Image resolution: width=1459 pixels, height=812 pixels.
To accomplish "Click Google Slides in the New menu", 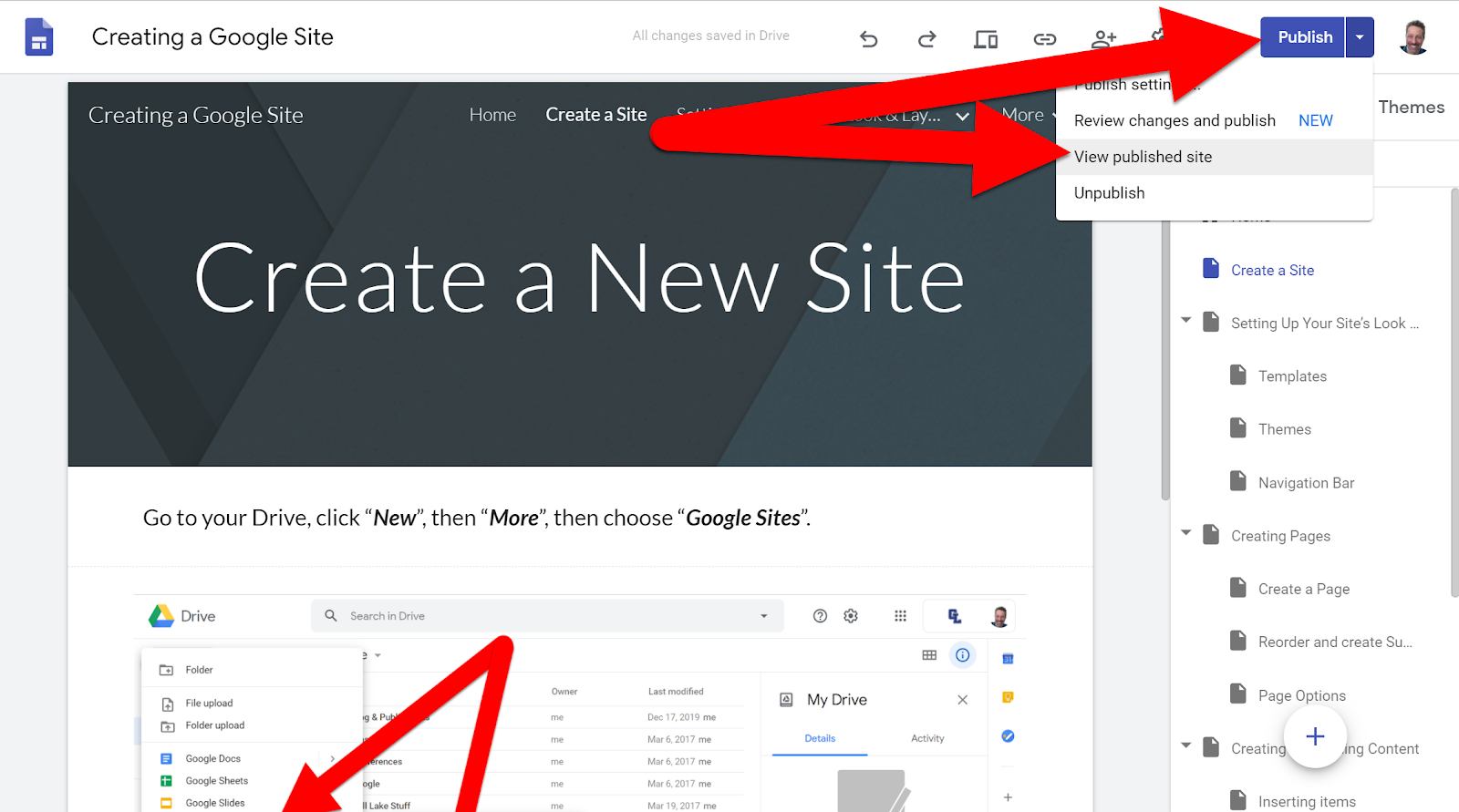I will coord(215,803).
